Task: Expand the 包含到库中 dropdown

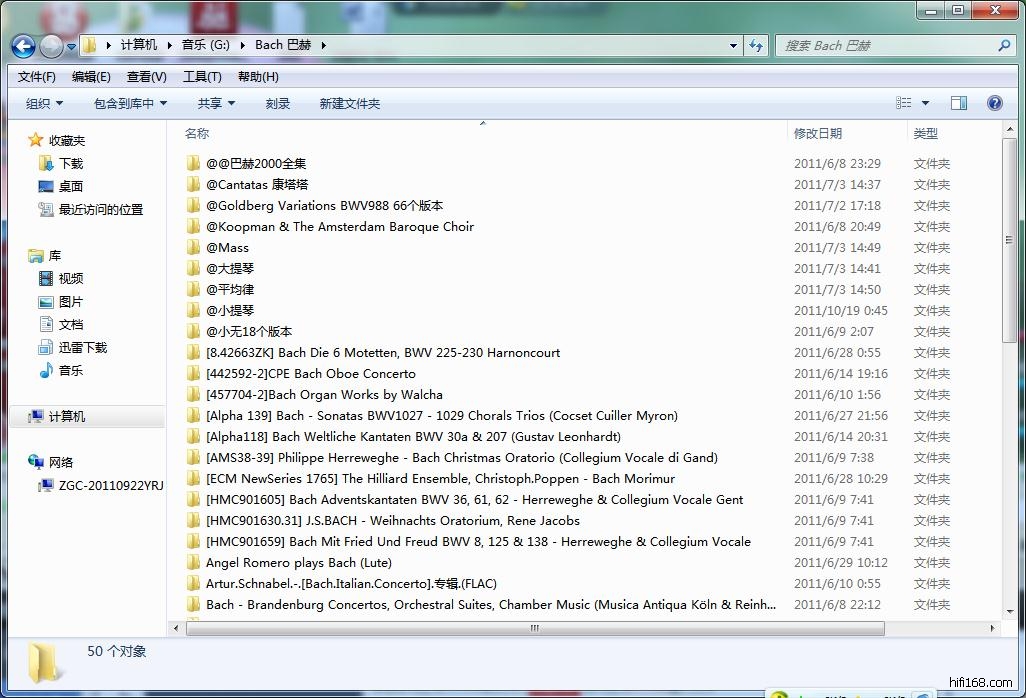Action: [130, 103]
